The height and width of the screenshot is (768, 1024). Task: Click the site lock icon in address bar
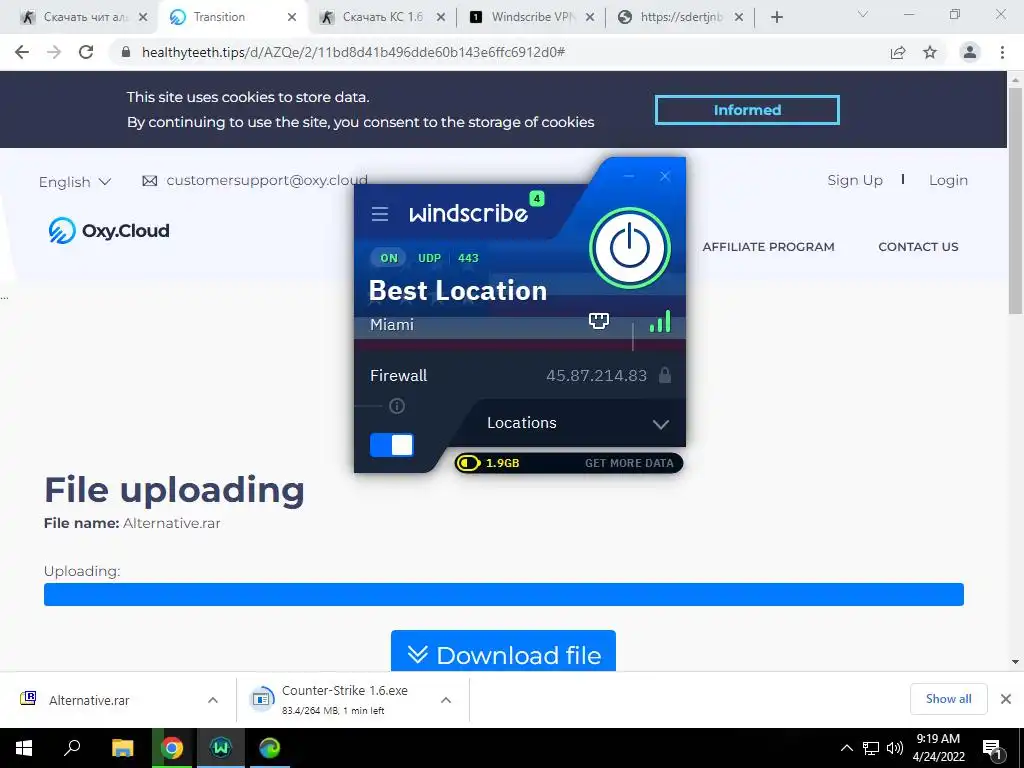[126, 52]
